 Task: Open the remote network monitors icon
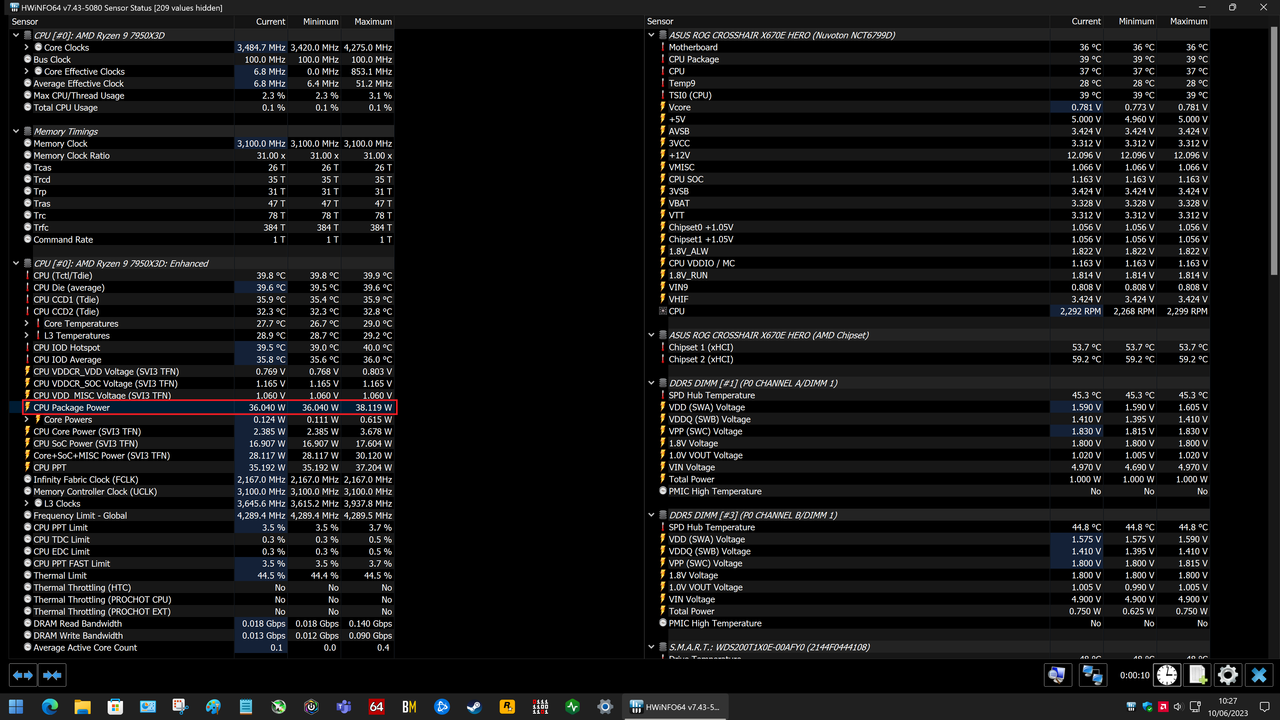[1092, 676]
